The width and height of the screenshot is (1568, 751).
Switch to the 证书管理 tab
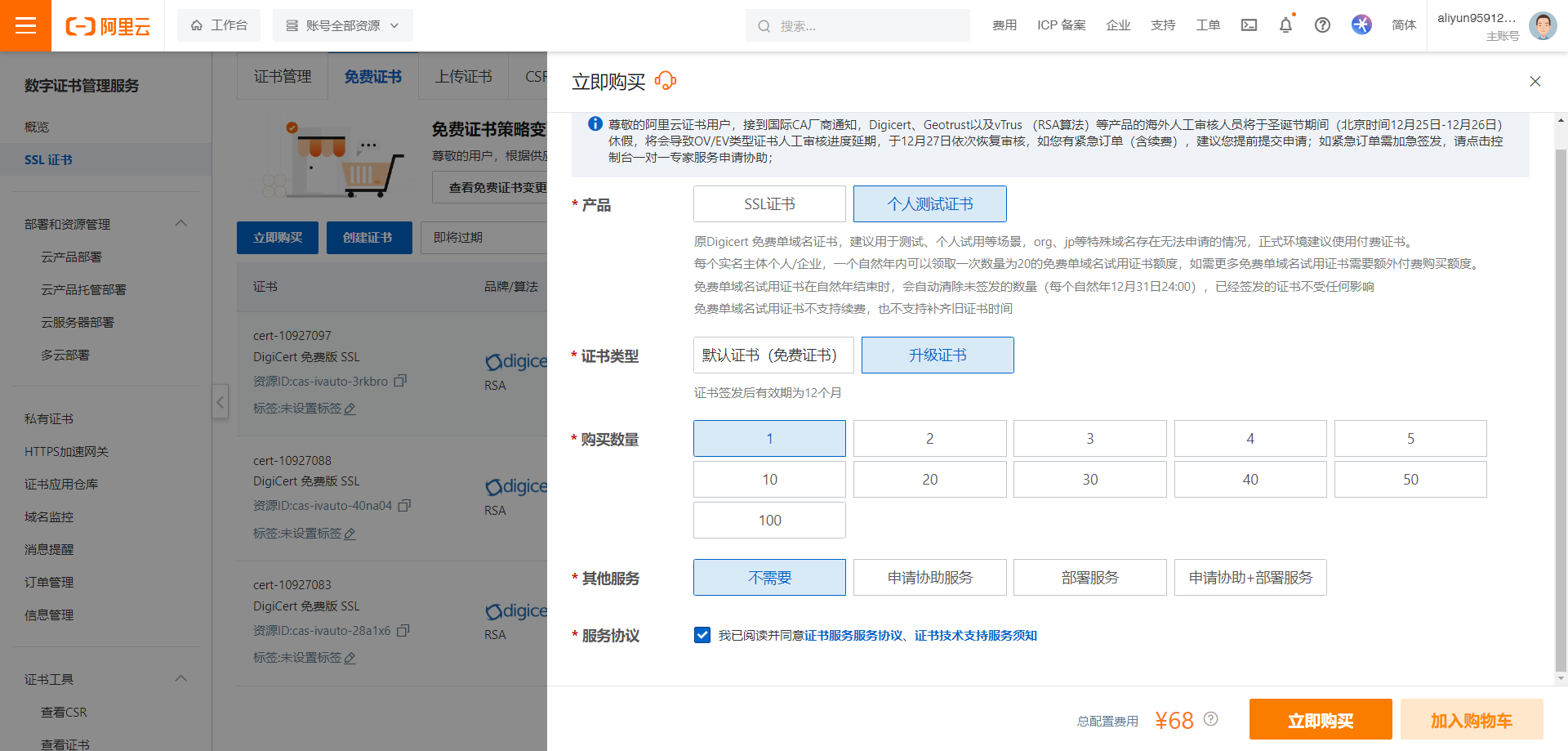coord(283,76)
